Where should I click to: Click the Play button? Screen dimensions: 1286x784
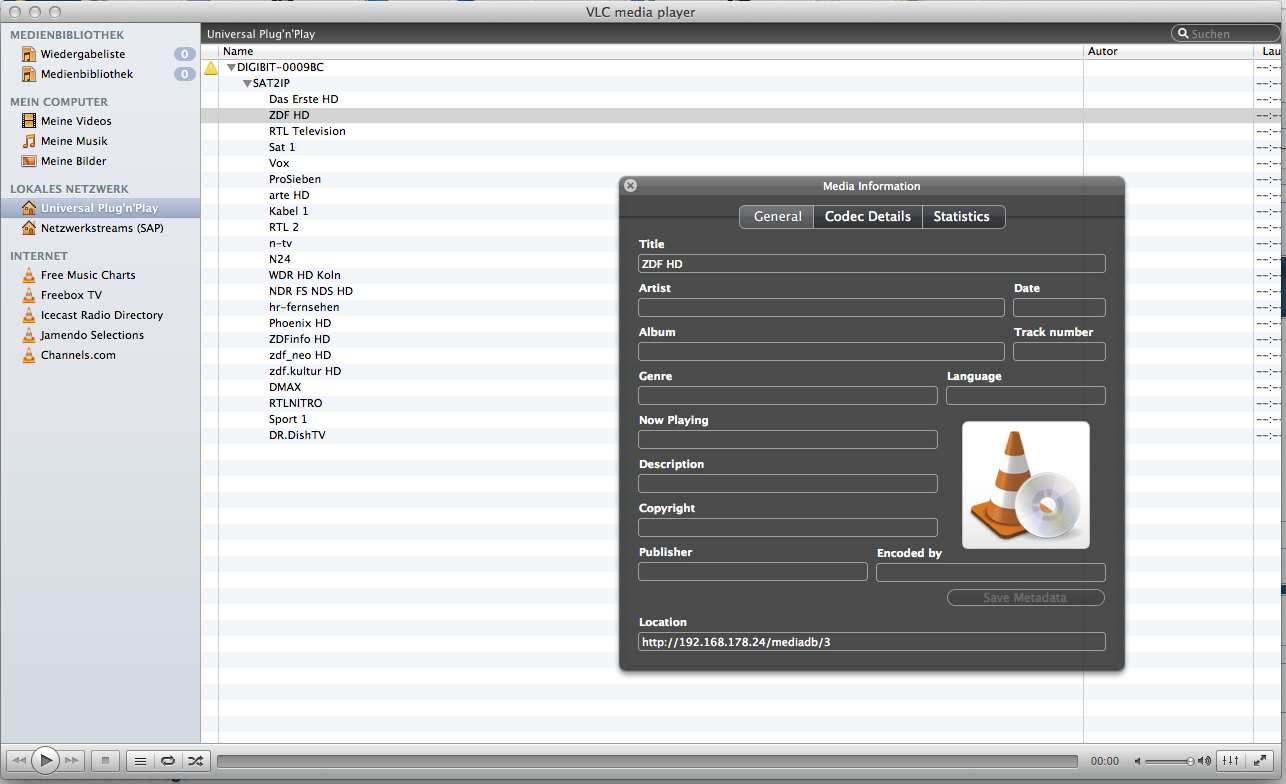pyautogui.click(x=45, y=761)
